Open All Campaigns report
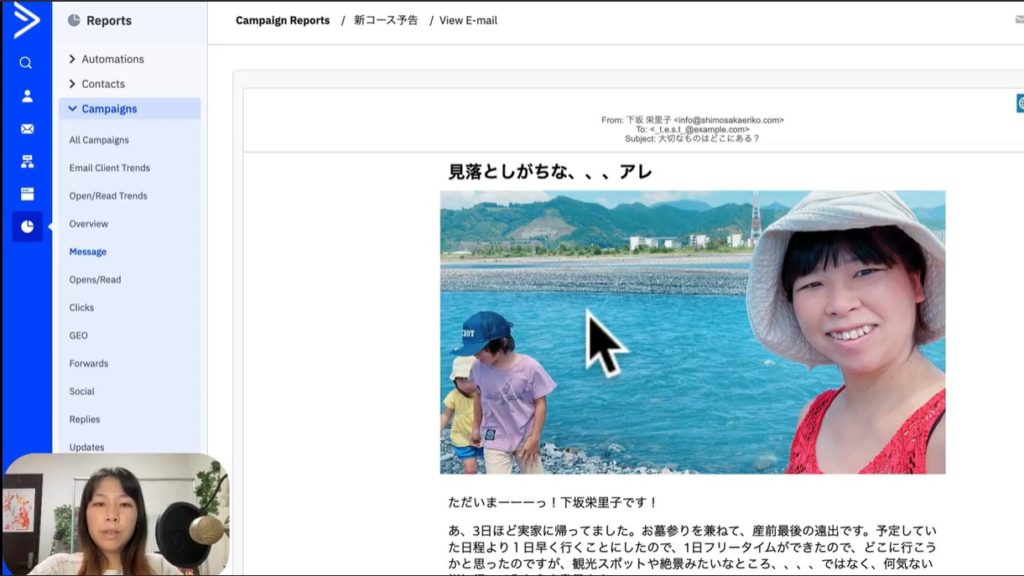Screen dimensions: 1024x576 [x=99, y=140]
